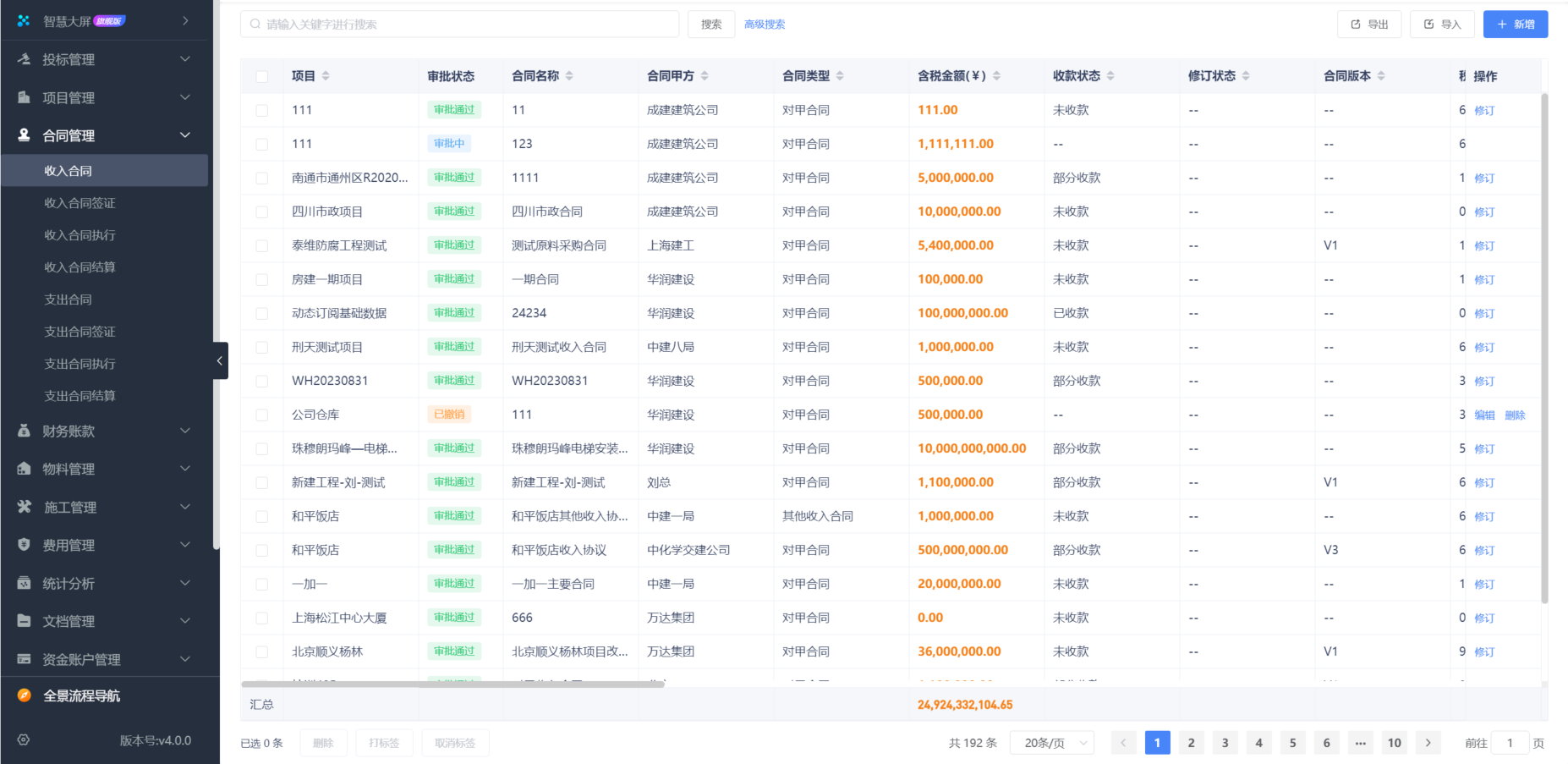Select the 施工管理 wrench icon

[23, 507]
